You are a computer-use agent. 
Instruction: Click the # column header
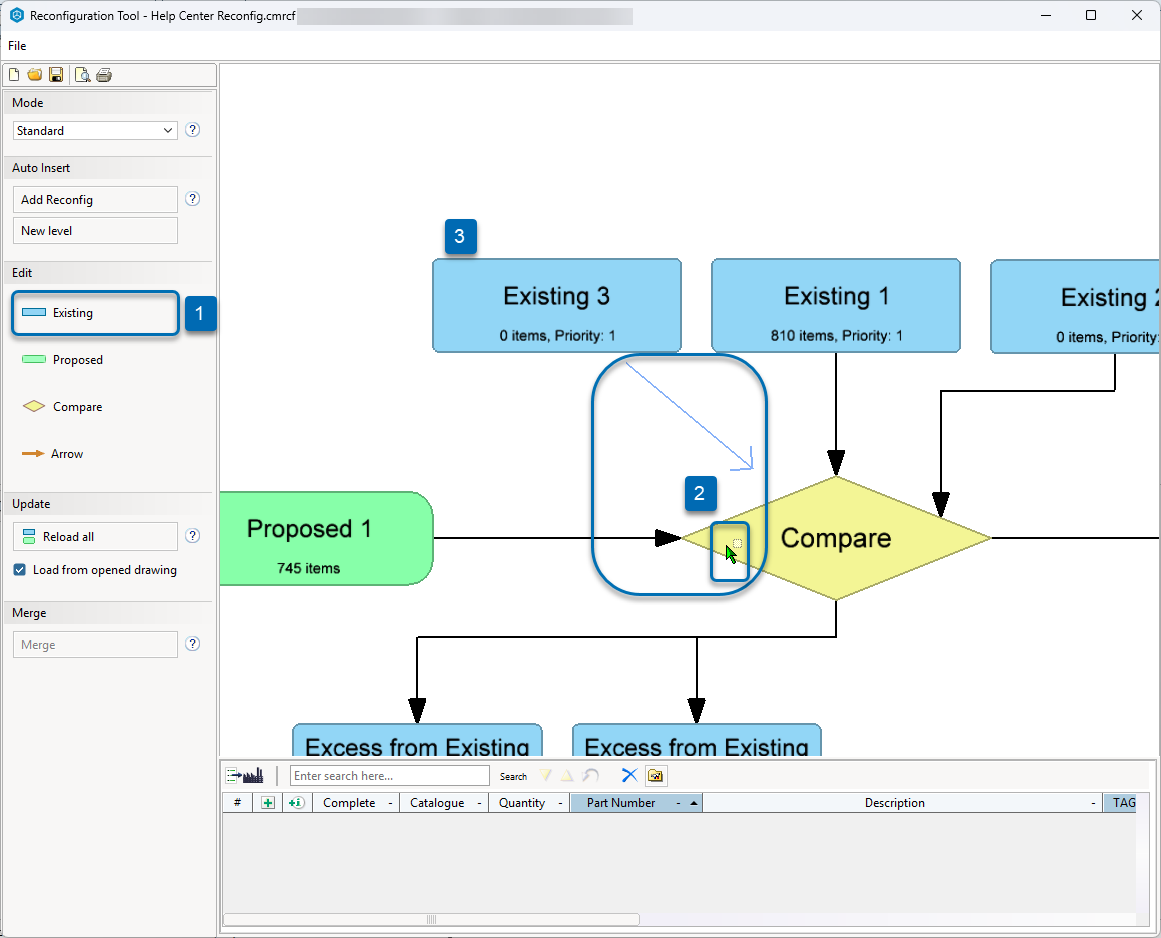coord(237,803)
